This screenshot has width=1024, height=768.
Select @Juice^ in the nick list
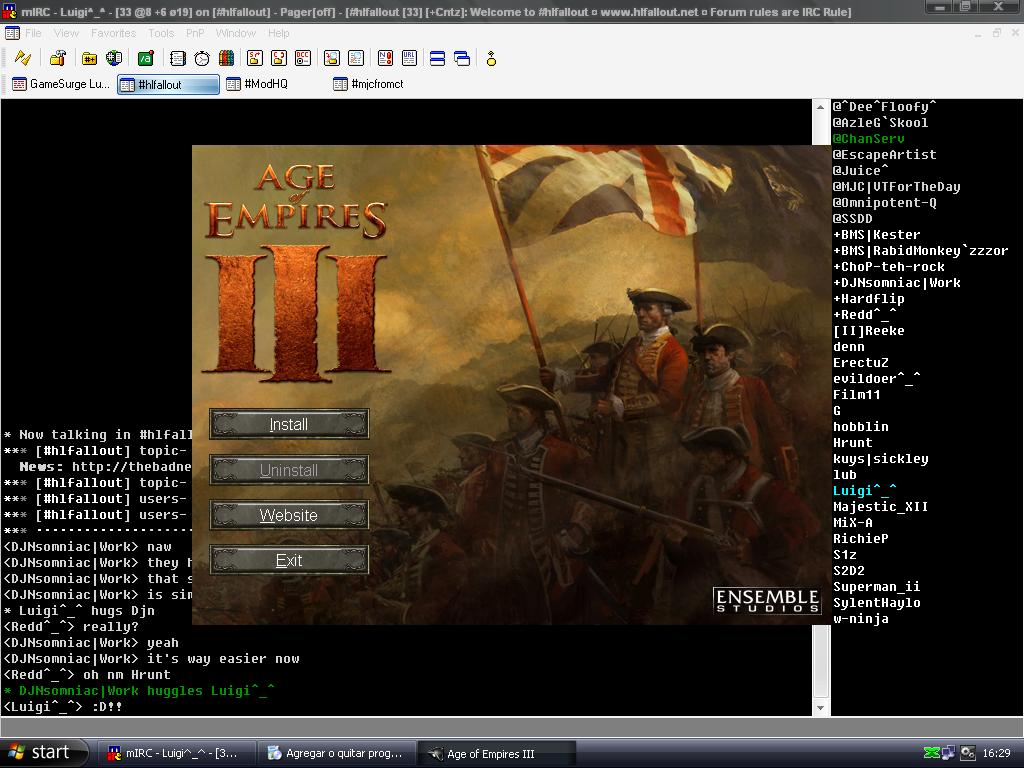[860, 170]
